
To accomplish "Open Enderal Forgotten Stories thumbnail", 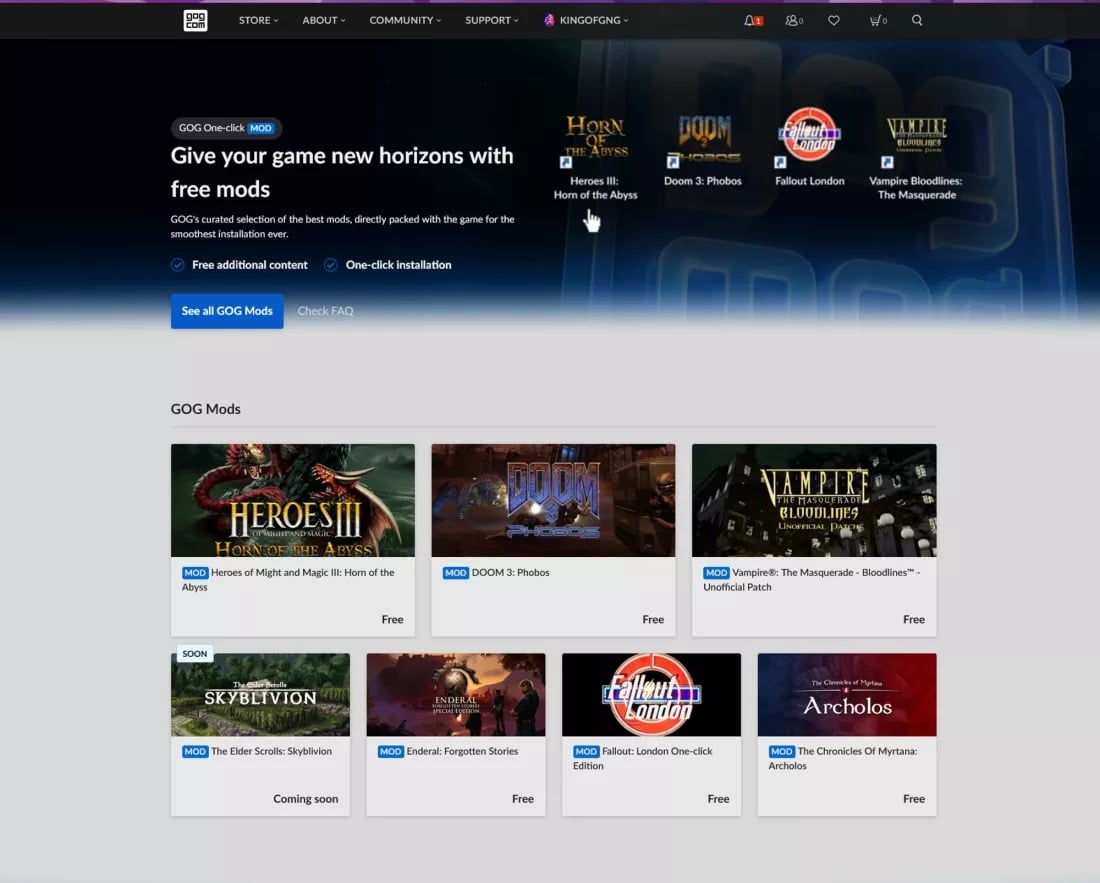I will [x=456, y=695].
